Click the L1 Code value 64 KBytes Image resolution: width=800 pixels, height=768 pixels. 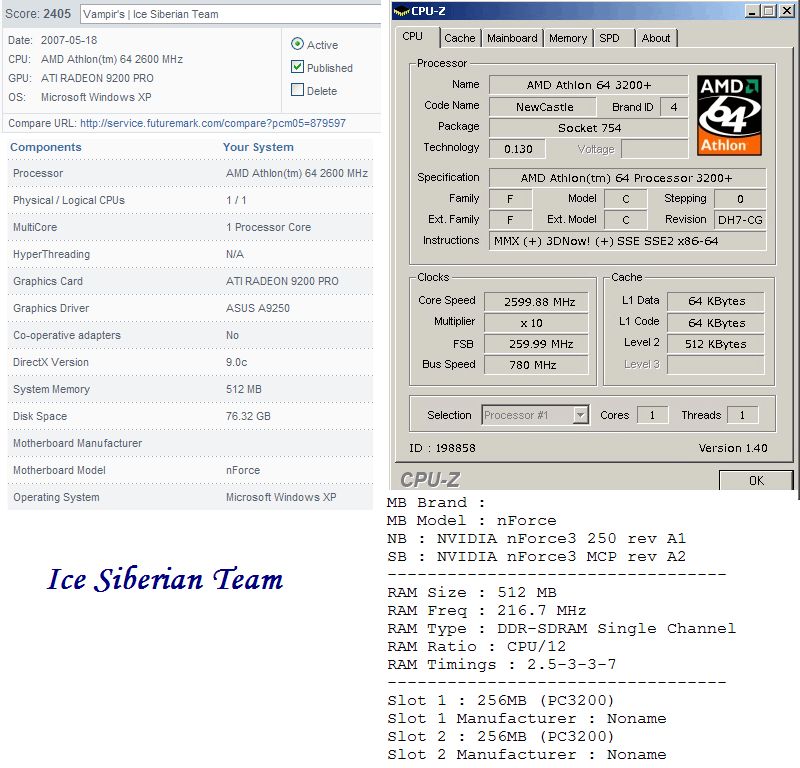click(715, 323)
